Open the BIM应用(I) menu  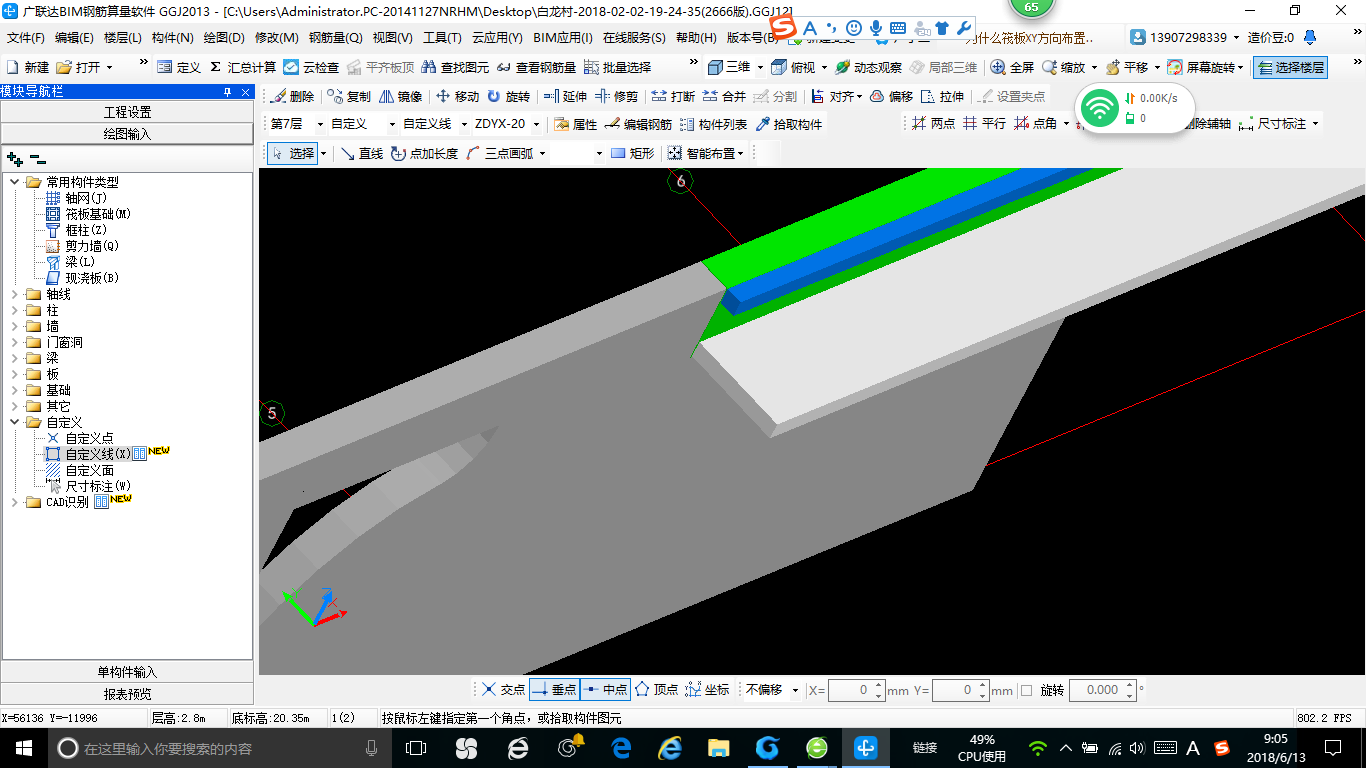[x=563, y=38]
